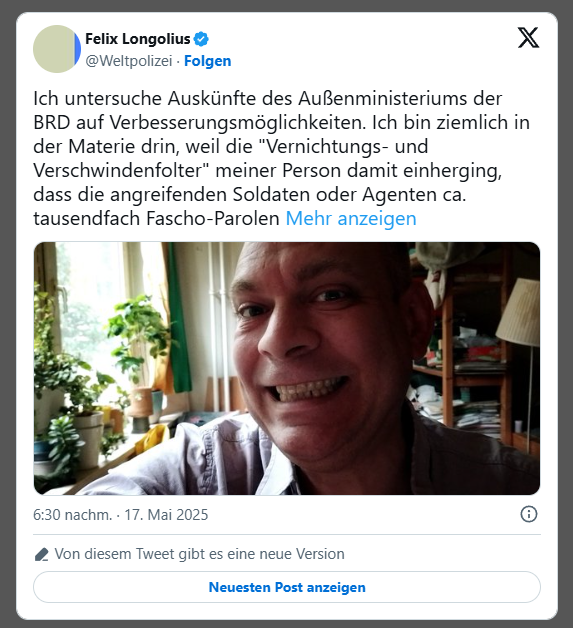Click the green curtain in the photo

(x=179, y=320)
